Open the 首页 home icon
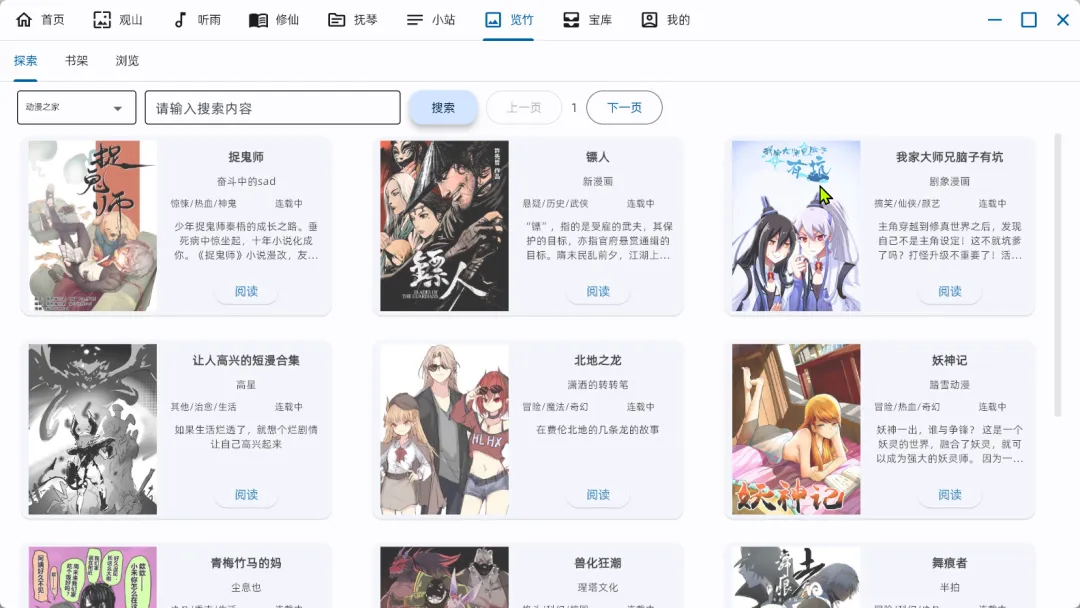This screenshot has height=608, width=1080. [x=24, y=19]
